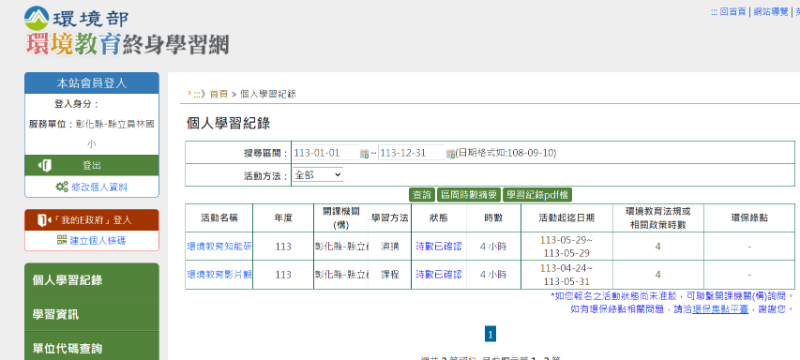This screenshot has width=800, height=360.
Task: Click the QR icon beside 建立個人條碼
Action: [x=62, y=240]
